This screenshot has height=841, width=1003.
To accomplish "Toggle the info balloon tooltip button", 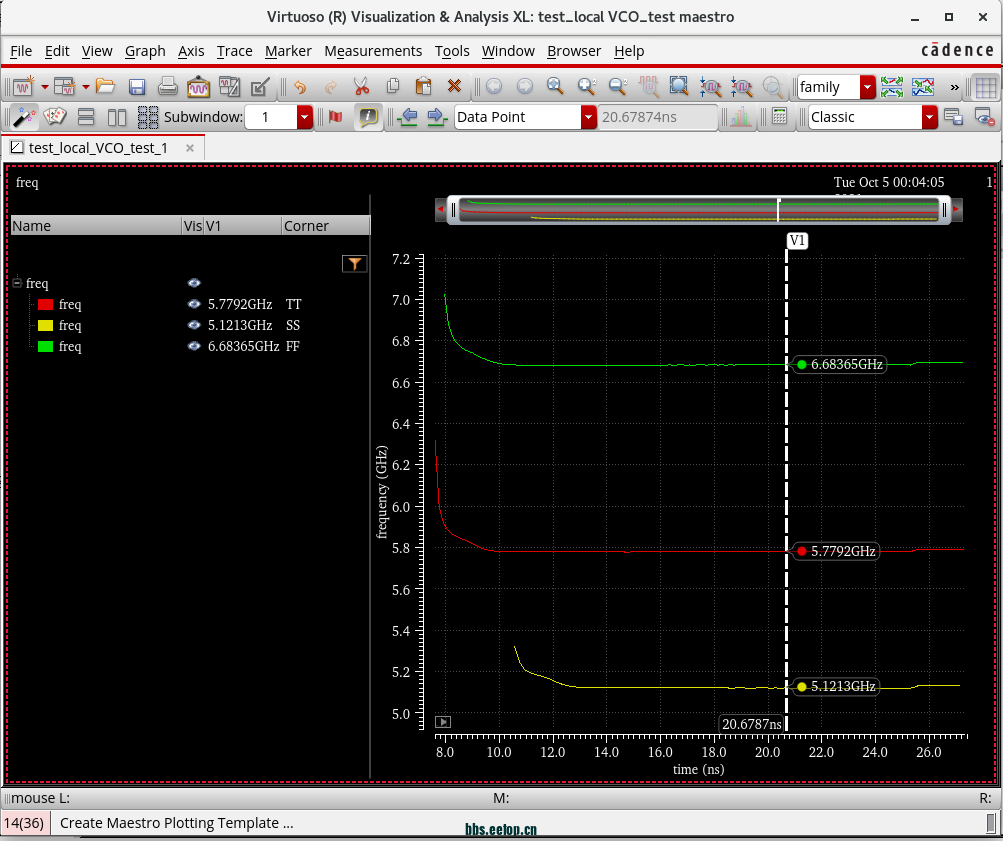I will click(x=368, y=117).
